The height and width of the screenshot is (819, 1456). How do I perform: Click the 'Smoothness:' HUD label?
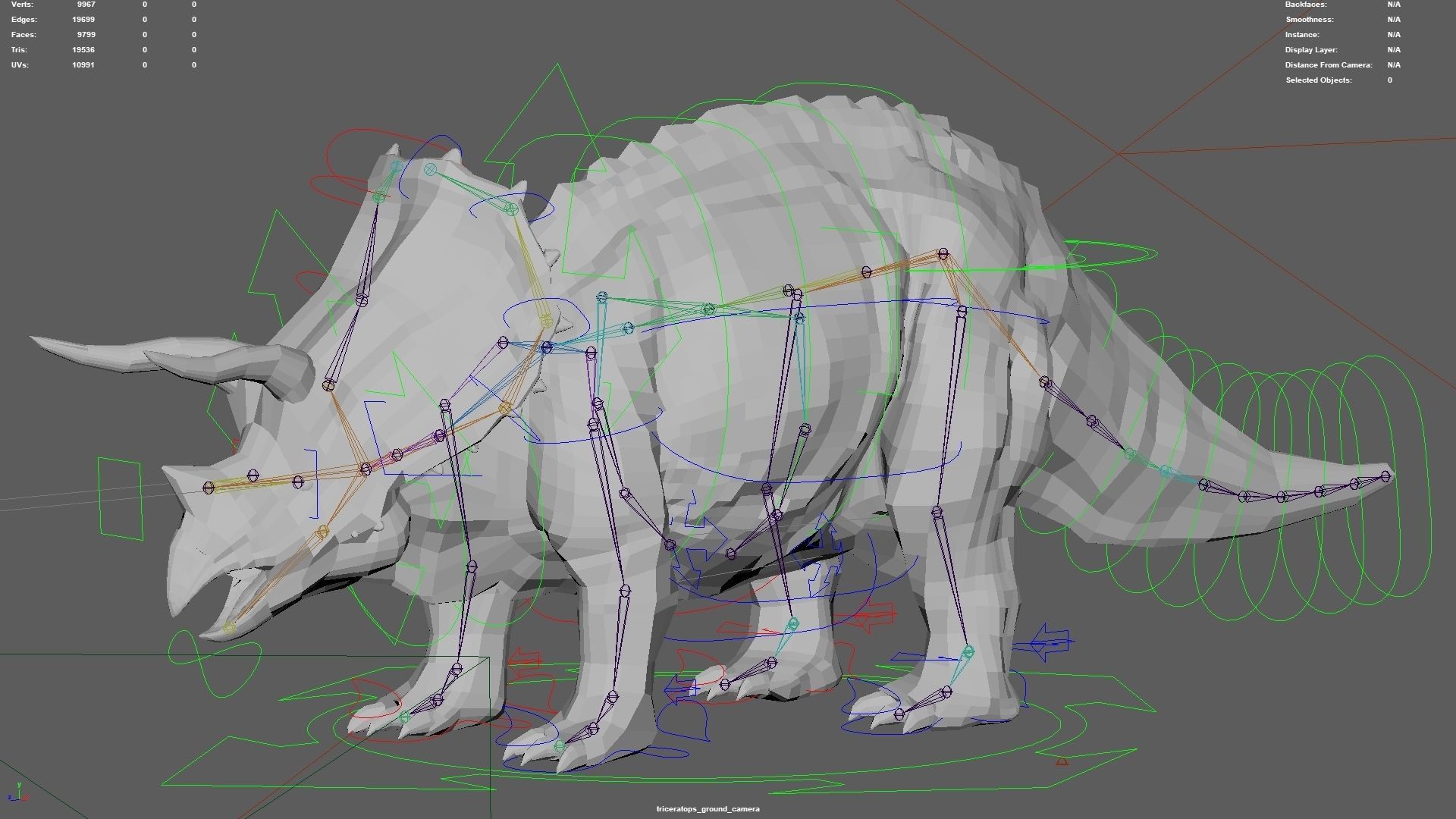click(1310, 20)
